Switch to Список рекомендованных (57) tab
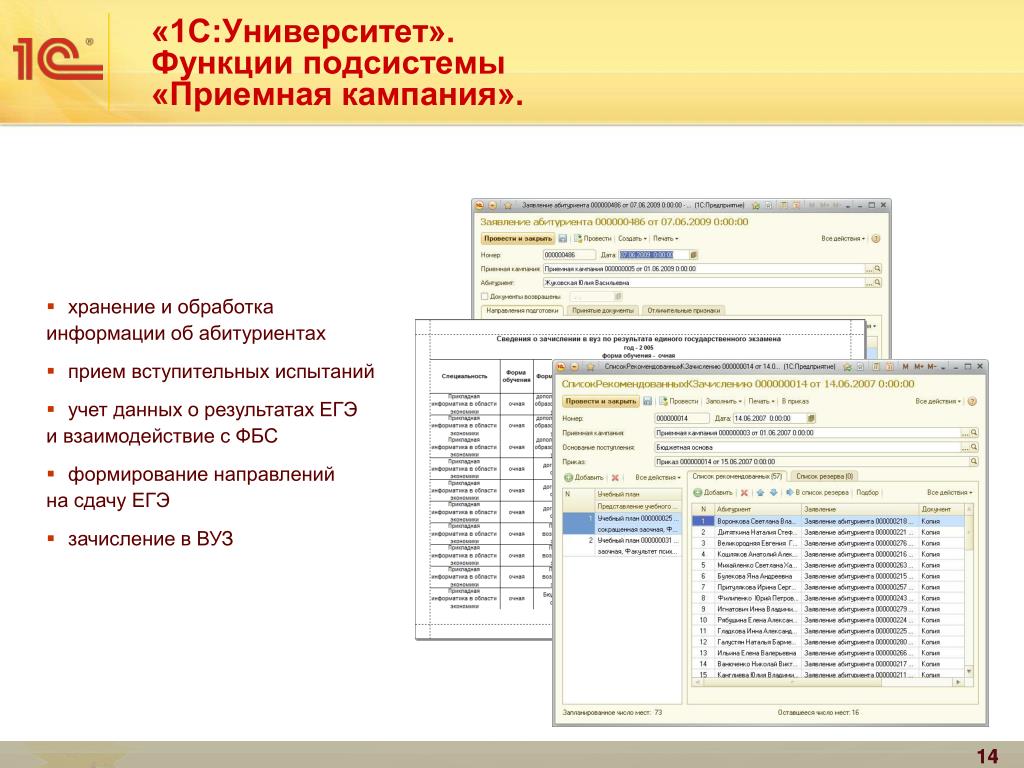This screenshot has width=1024, height=768. [737, 477]
